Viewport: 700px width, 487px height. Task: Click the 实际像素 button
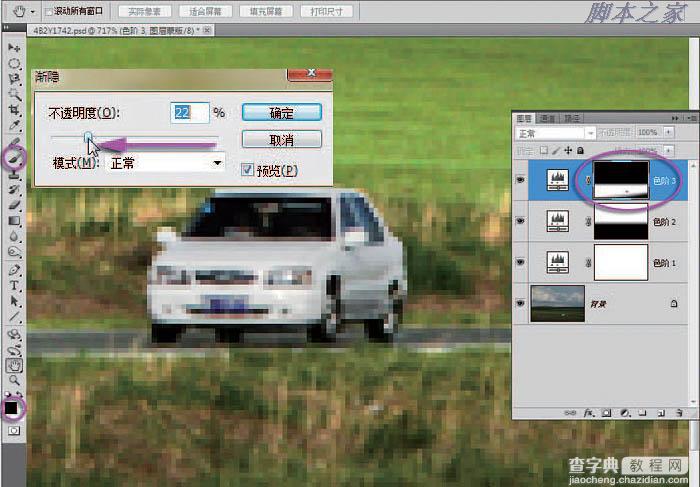coord(144,12)
